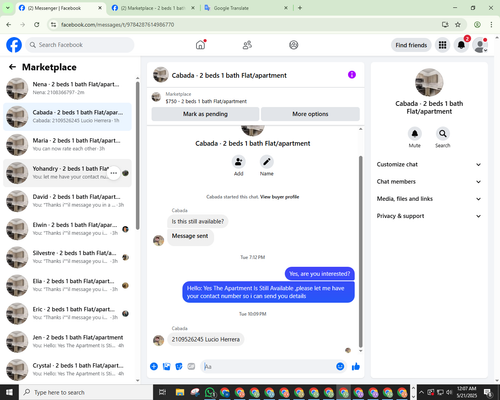Open Chrome's three-dot menu
This screenshot has width=500, height=400.
coord(491,25)
